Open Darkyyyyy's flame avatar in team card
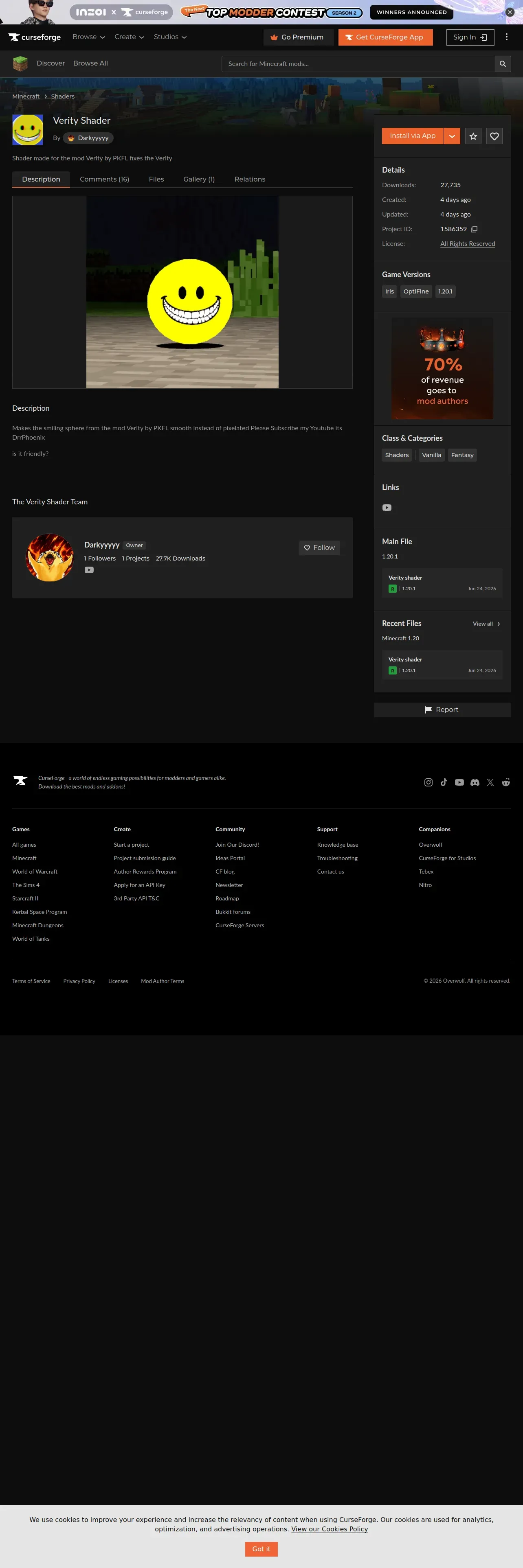Viewport: 523px width, 1568px height. point(50,558)
